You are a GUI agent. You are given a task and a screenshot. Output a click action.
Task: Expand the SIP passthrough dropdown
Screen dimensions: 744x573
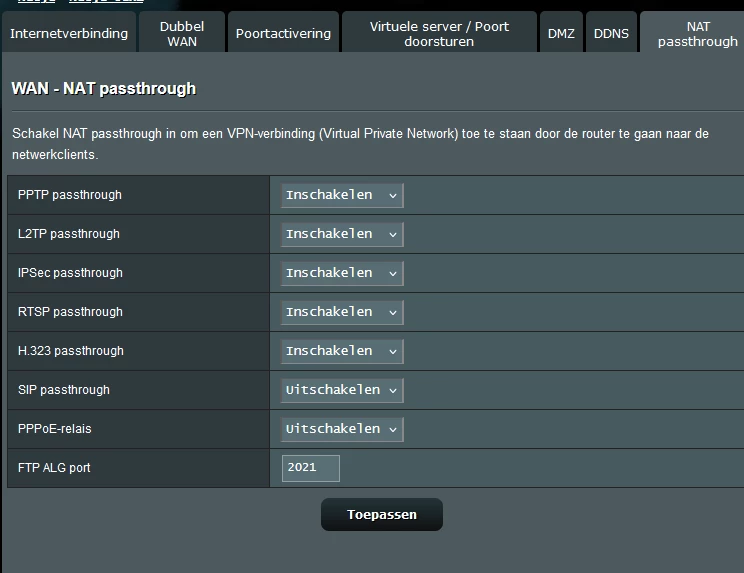pos(342,390)
